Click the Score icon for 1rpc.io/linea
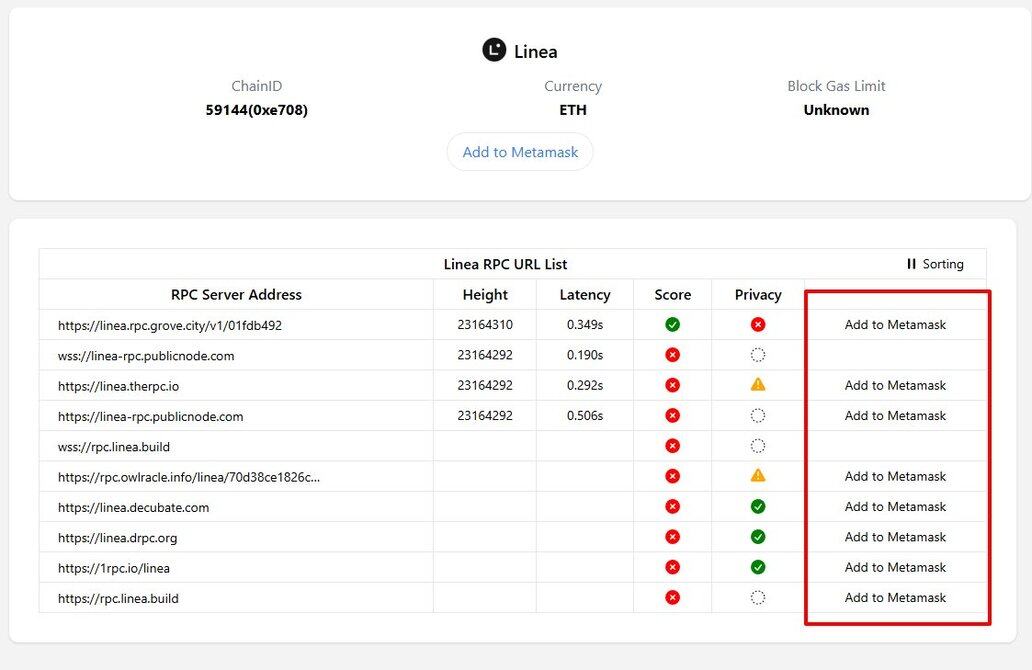Viewport: 1032px width, 670px height. (x=672, y=567)
